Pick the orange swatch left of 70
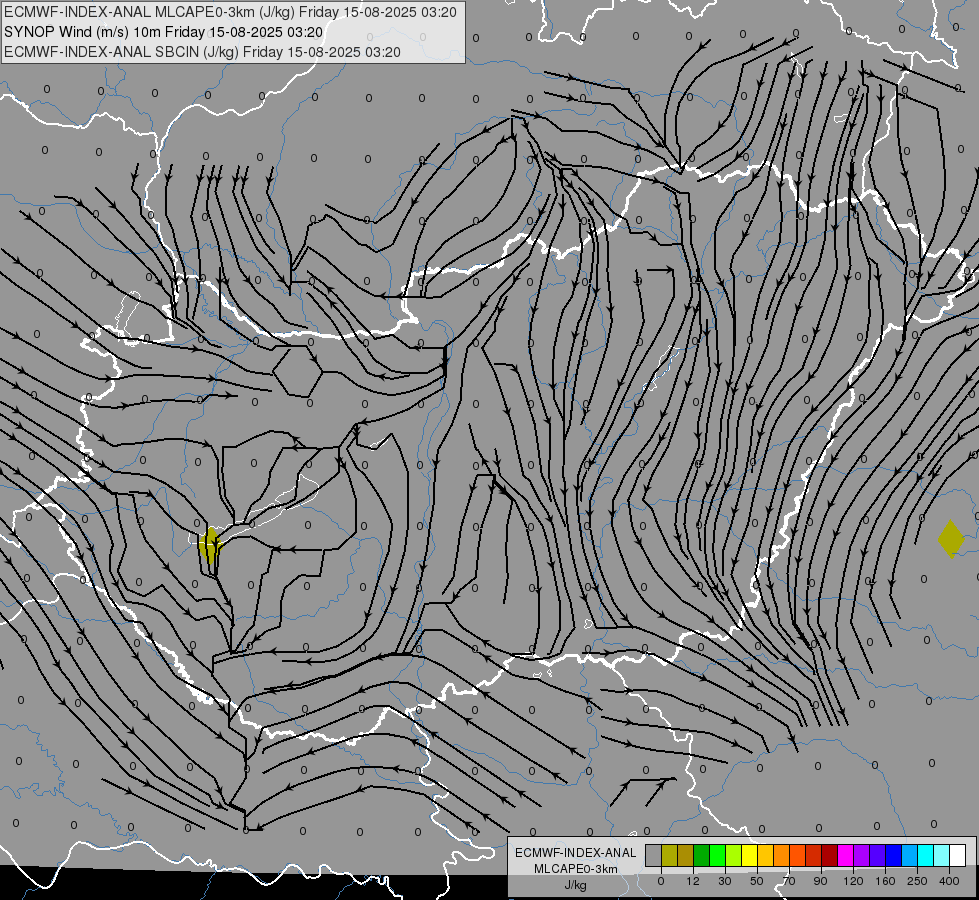 click(x=782, y=855)
